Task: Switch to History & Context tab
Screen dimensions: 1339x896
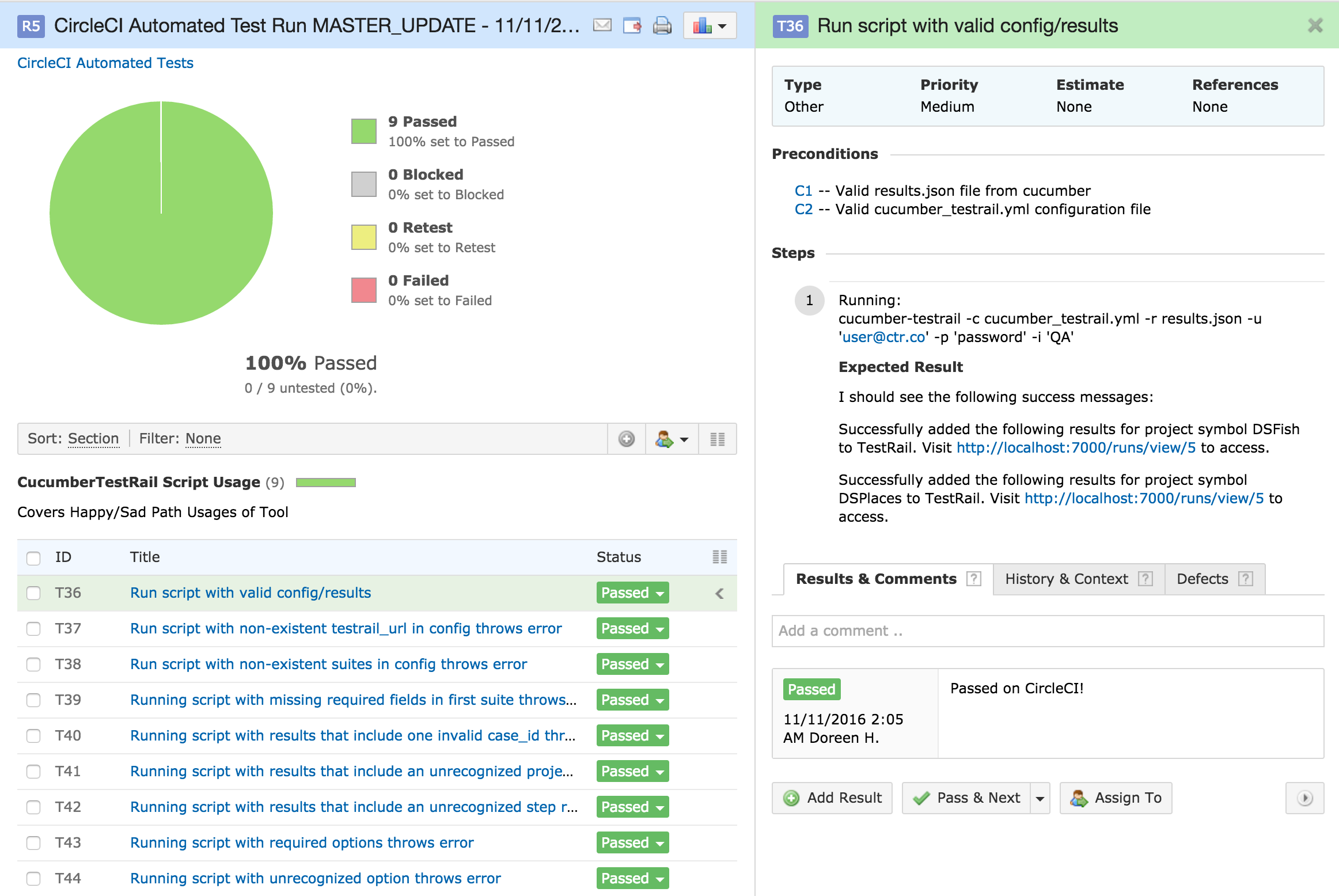Action: (x=1066, y=579)
